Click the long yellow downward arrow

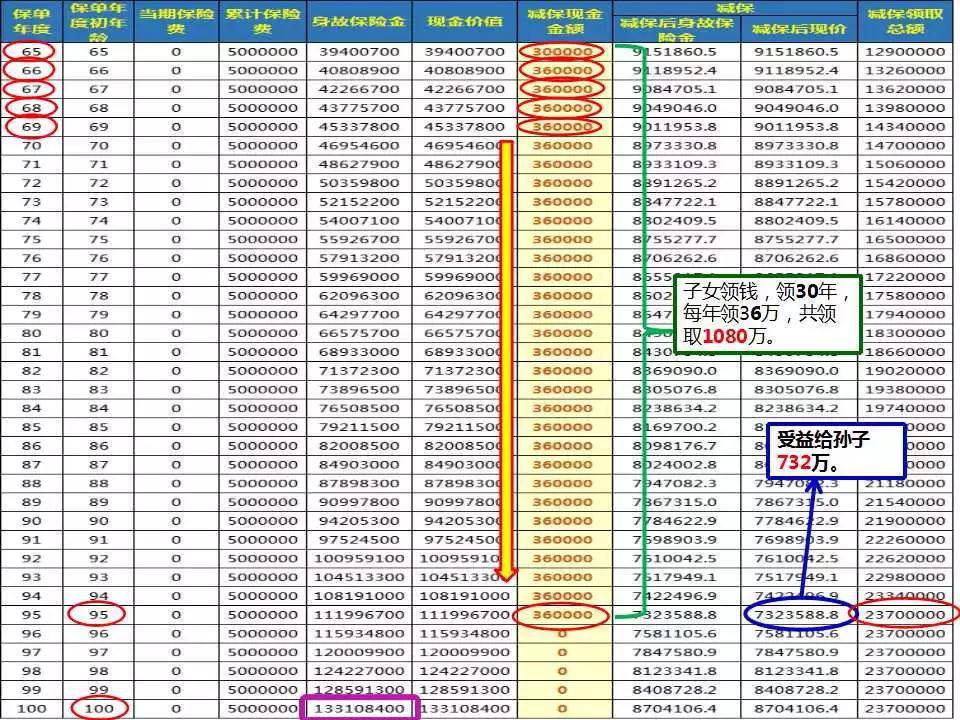(x=507, y=360)
